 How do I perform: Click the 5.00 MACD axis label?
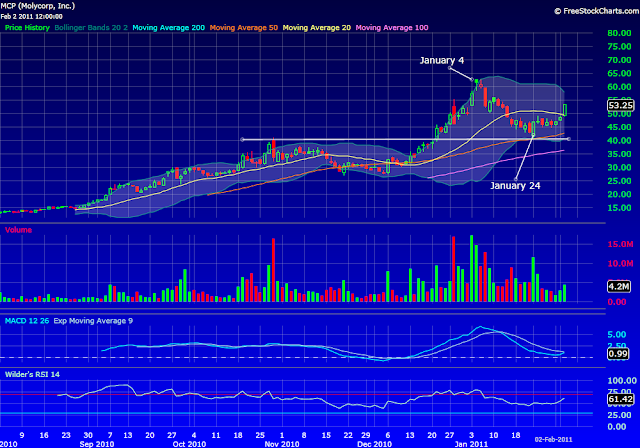(617, 335)
